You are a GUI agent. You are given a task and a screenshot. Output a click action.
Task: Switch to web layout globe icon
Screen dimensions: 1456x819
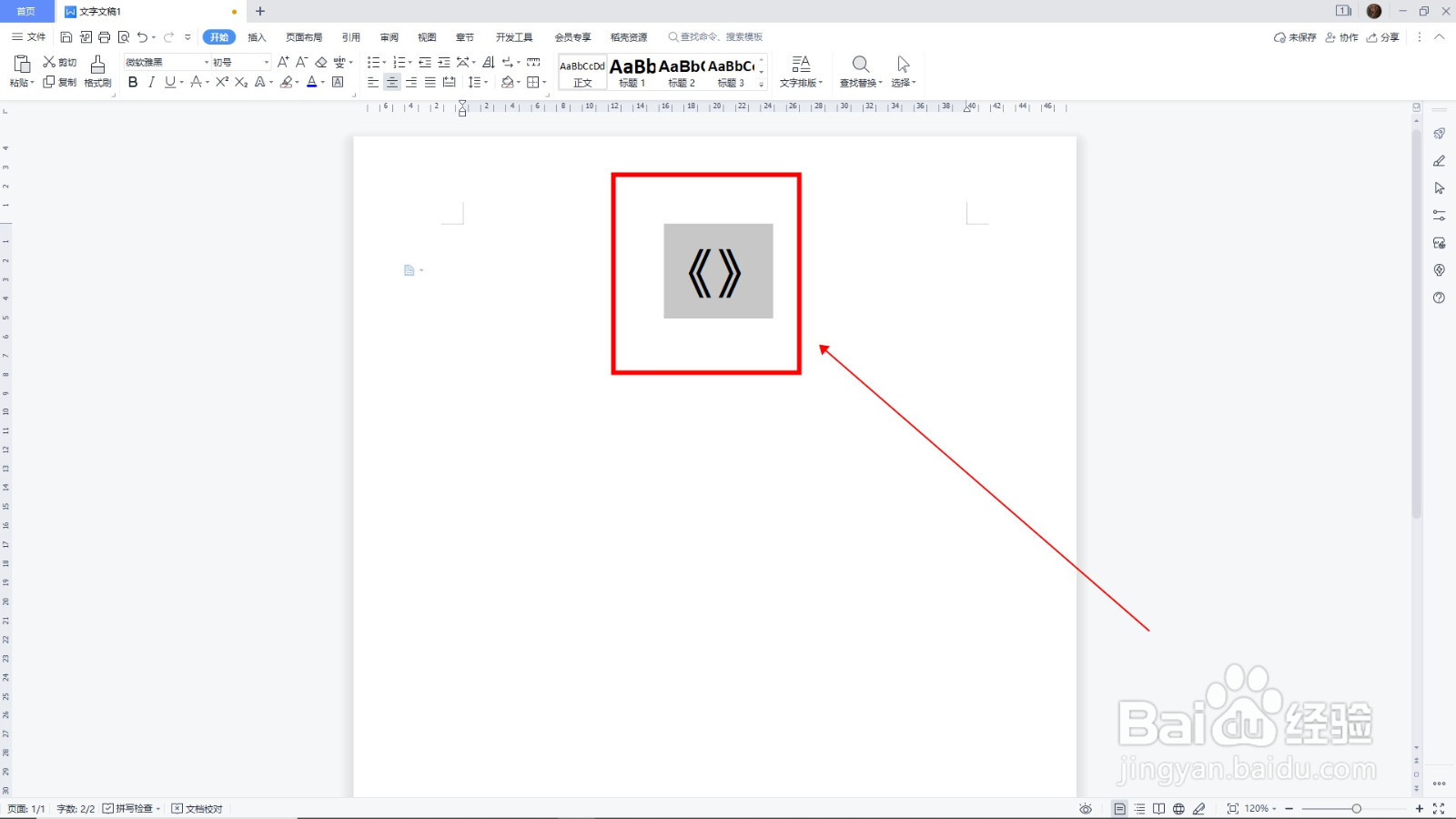[1178, 808]
